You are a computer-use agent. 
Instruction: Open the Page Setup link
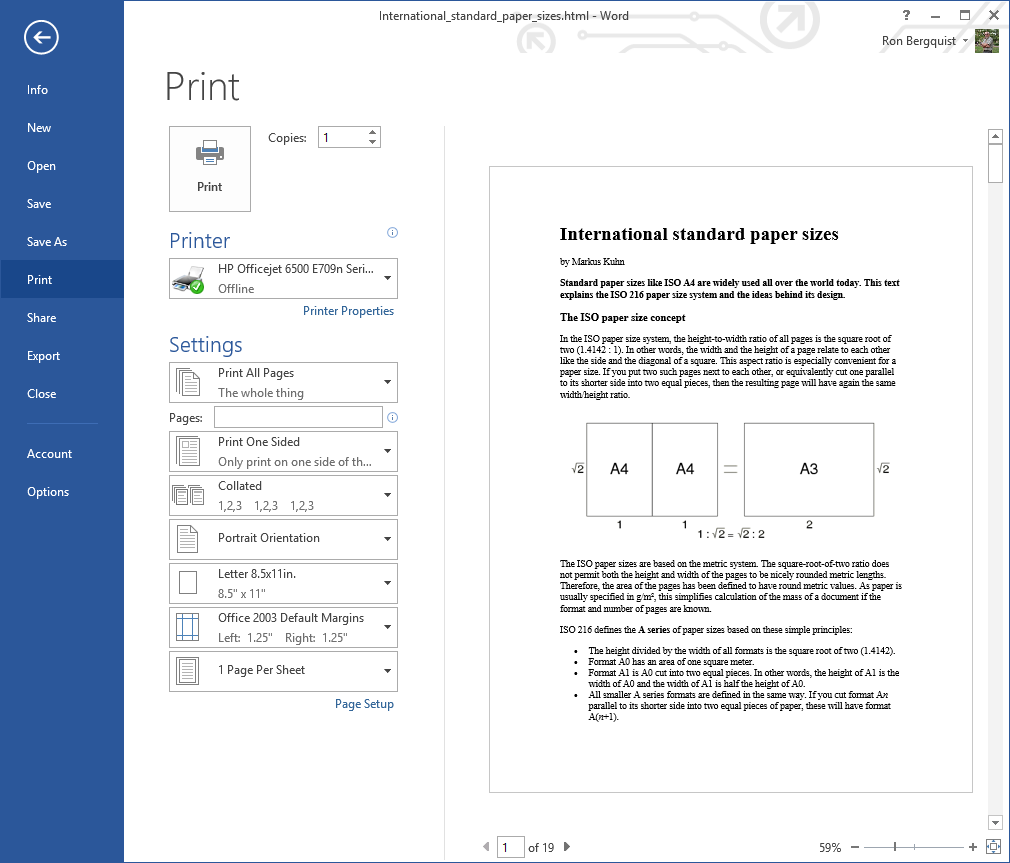[364, 704]
